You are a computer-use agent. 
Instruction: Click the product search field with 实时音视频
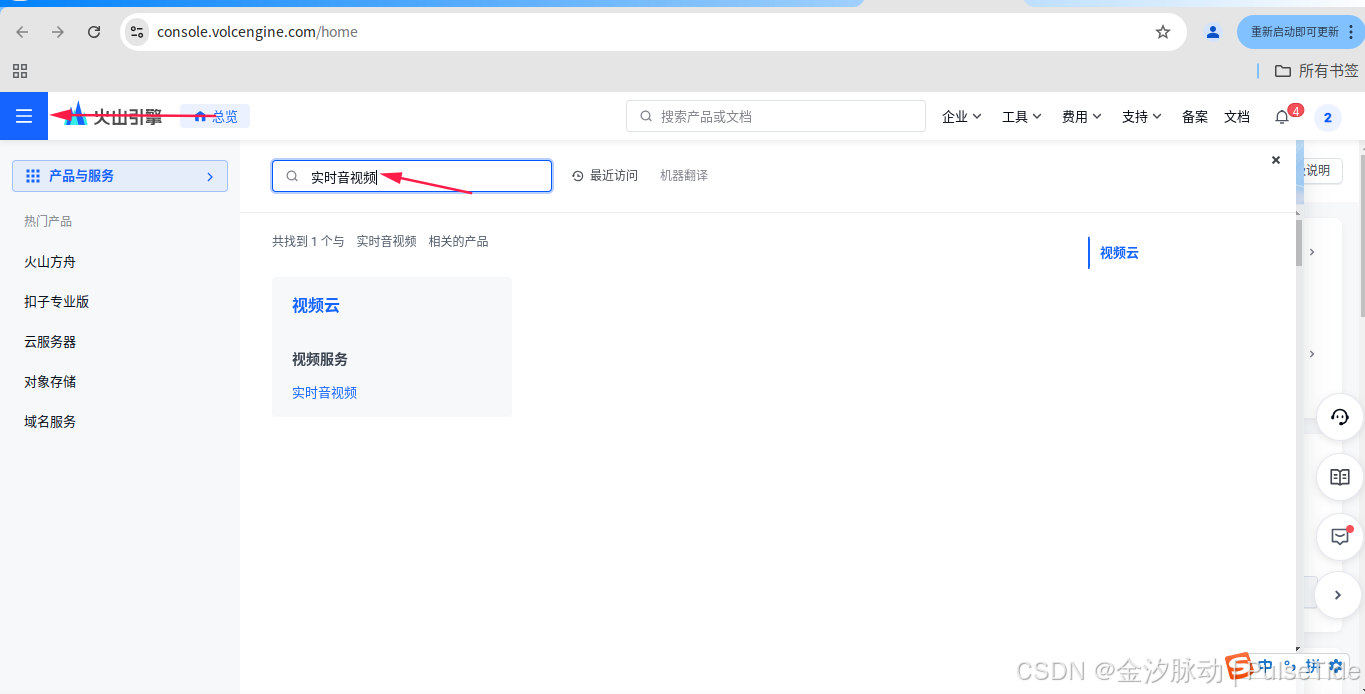(412, 176)
